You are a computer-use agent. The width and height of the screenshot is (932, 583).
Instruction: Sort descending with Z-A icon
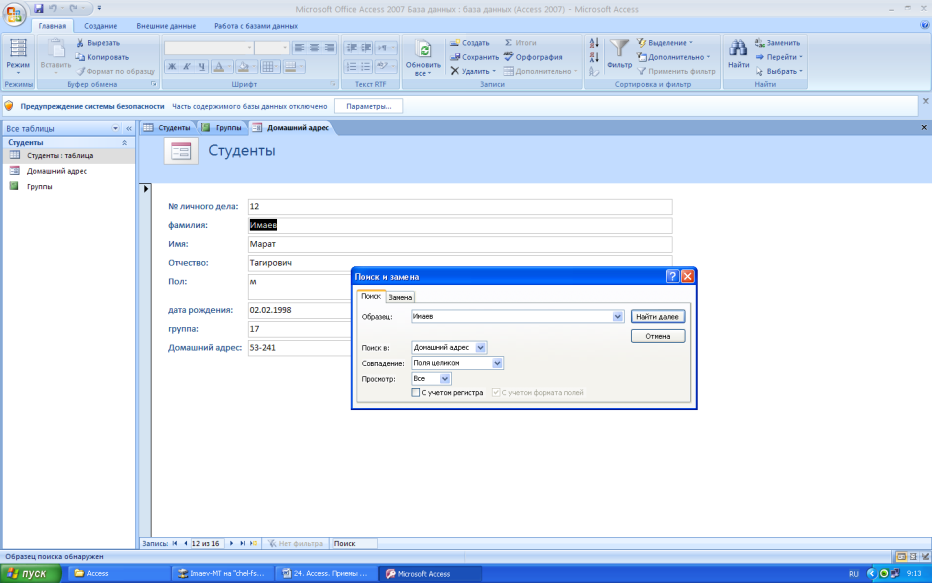coord(594,57)
